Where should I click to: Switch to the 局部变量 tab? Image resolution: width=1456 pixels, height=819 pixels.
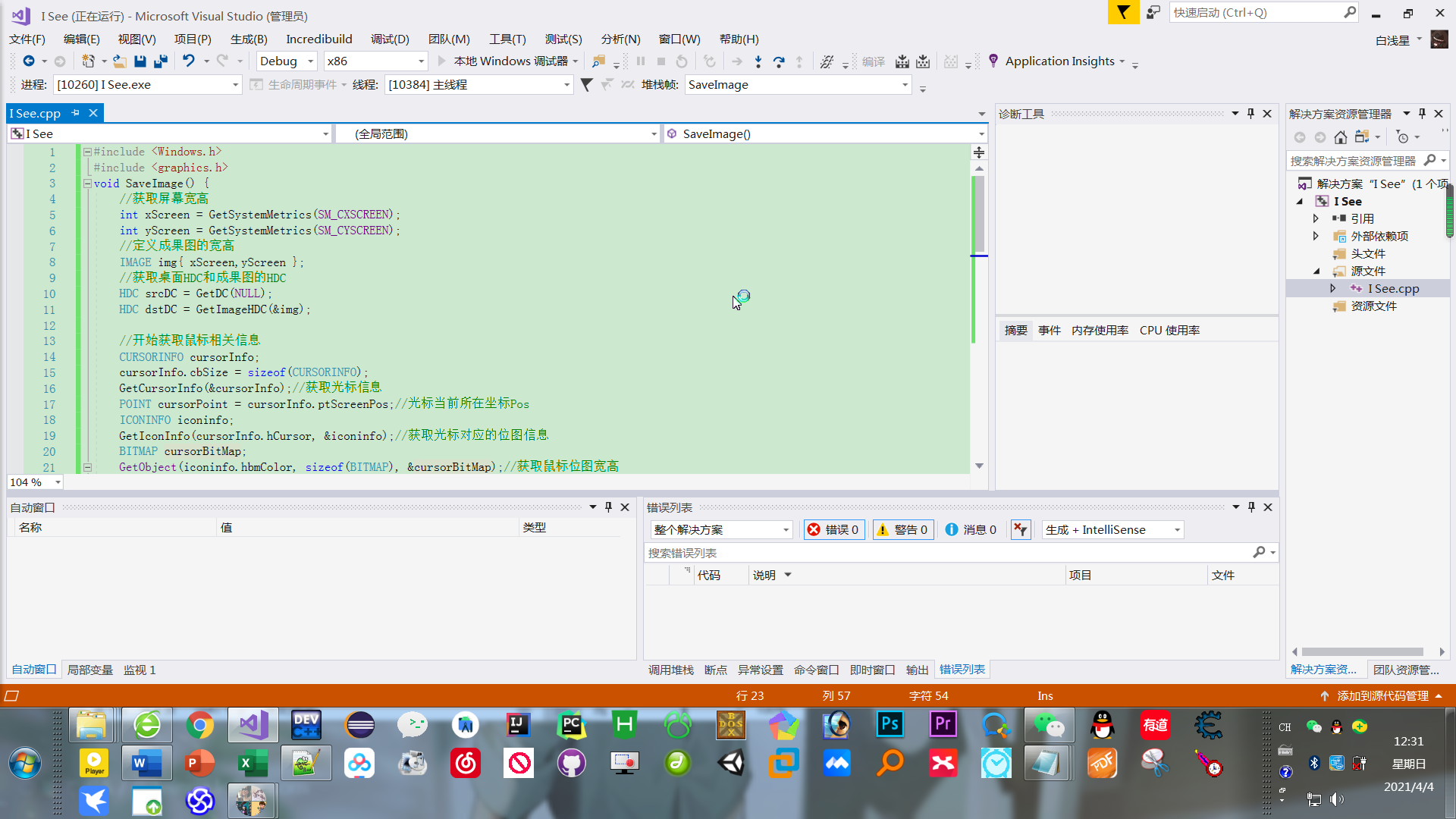point(89,670)
